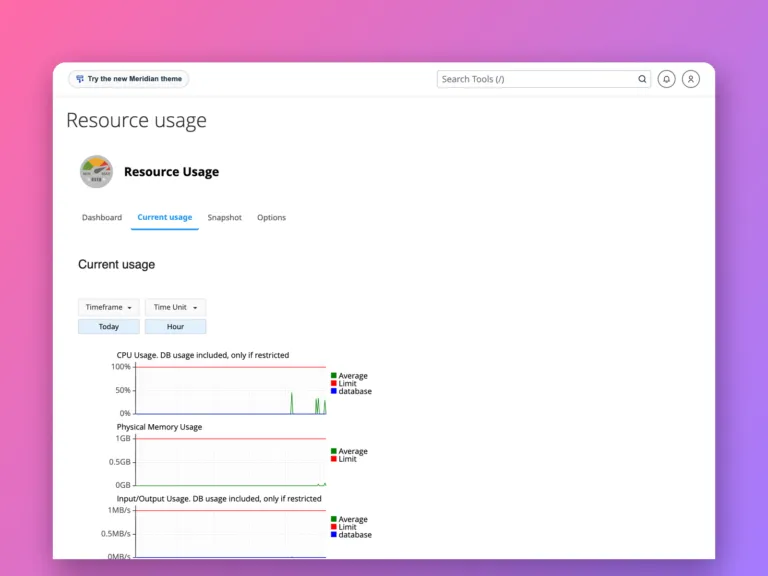Click the CPU chart blue database swatch
Viewport: 768px width, 576px height.
[334, 391]
